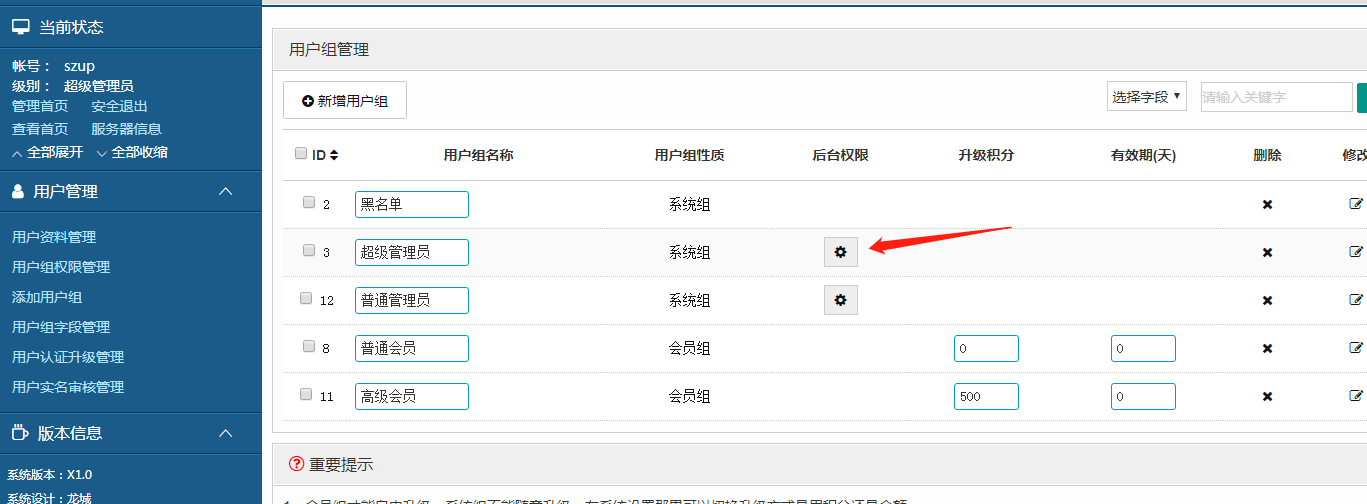Image resolution: width=1367 pixels, height=504 pixels.
Task: Click 升级积分 field showing 500
Action: [985, 396]
